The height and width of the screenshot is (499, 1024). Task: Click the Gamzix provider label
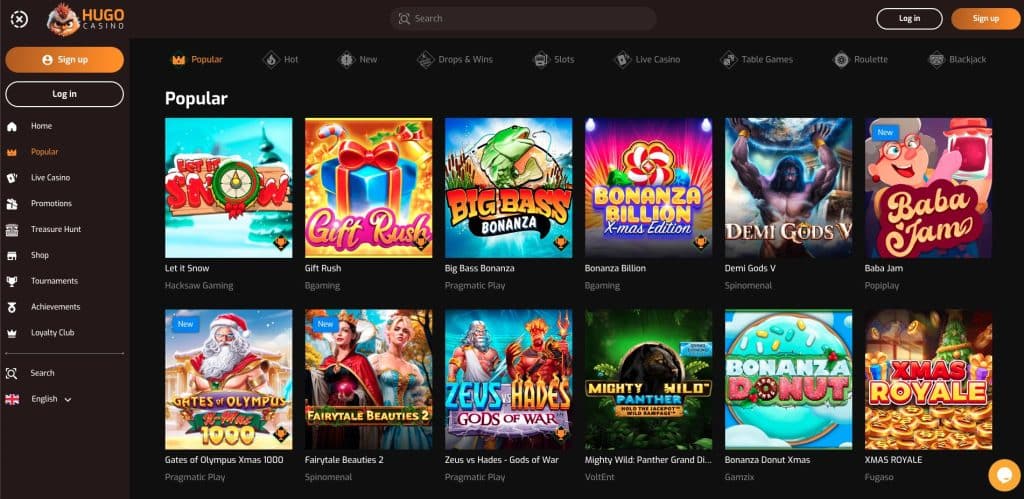pos(739,477)
